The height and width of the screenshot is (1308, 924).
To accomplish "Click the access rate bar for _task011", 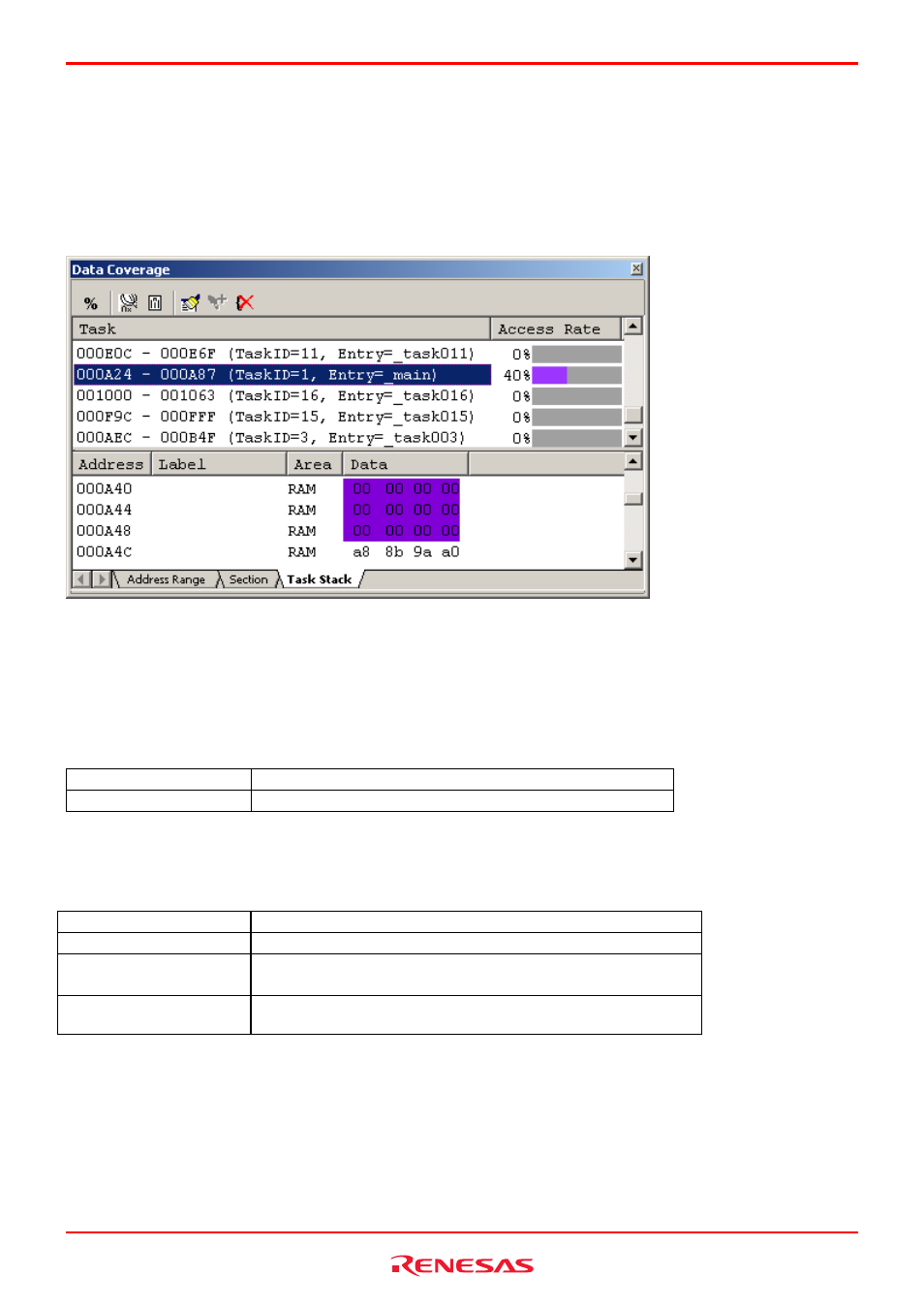I will pyautogui.click(x=576, y=354).
